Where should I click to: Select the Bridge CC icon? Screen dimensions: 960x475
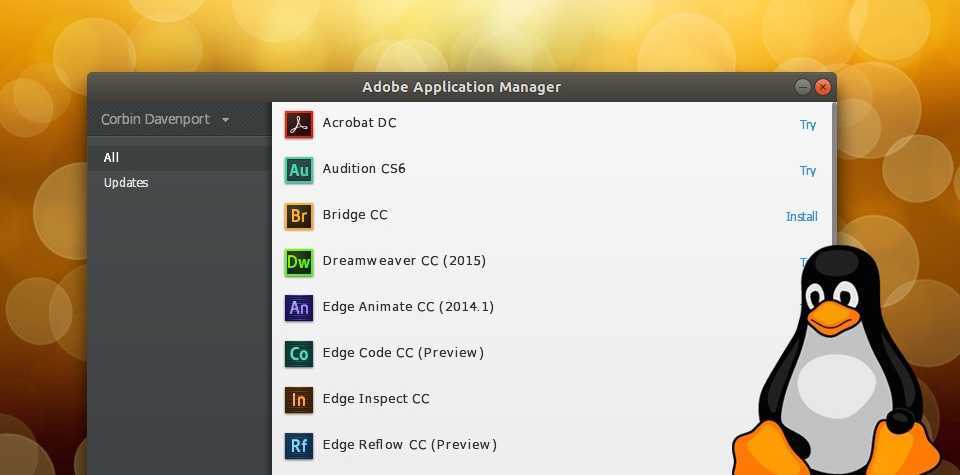tap(299, 216)
